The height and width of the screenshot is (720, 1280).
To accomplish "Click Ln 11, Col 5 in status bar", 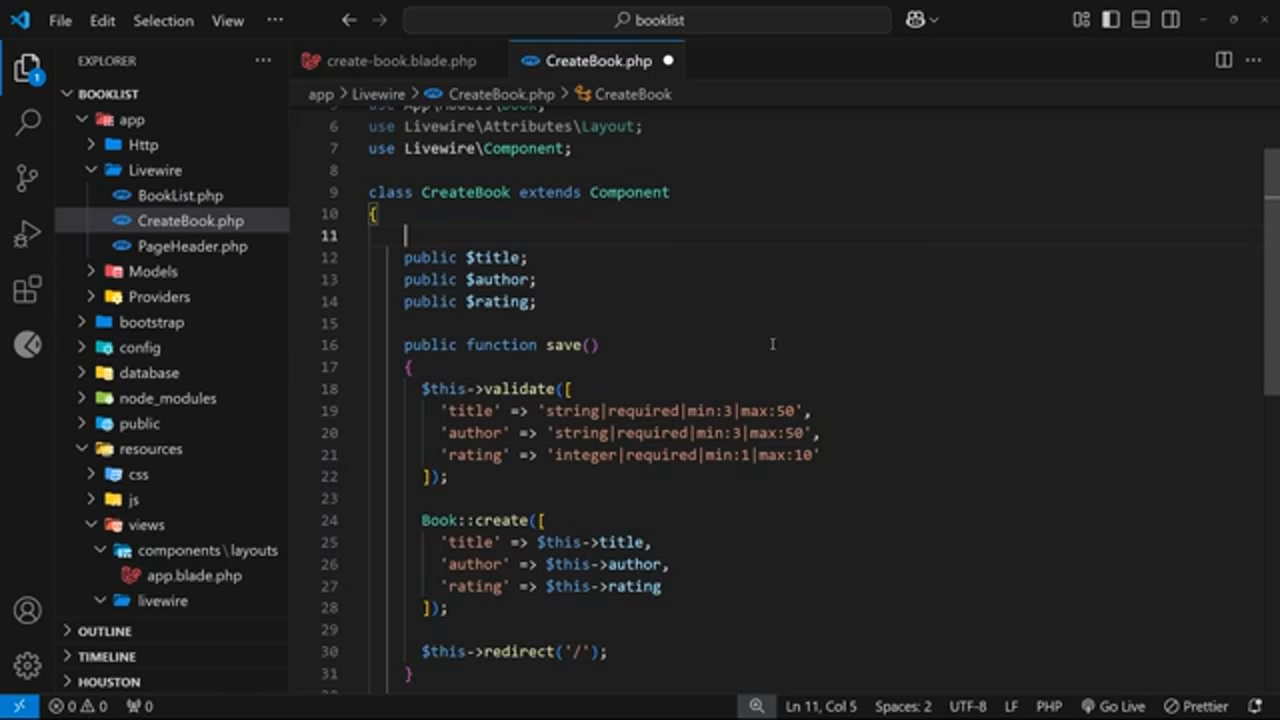I will [x=821, y=706].
